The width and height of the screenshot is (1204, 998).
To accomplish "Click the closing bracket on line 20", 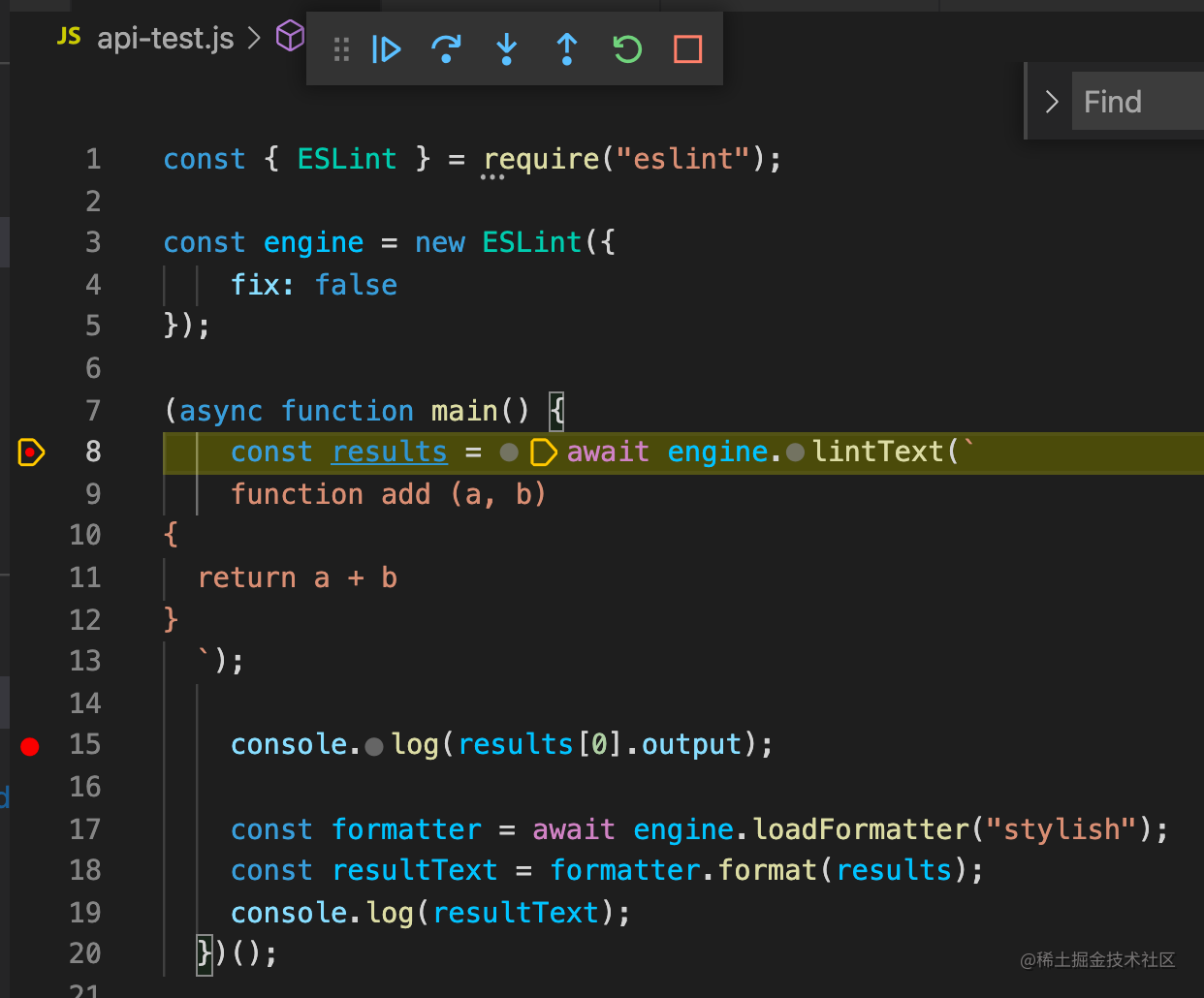I will tap(205, 954).
